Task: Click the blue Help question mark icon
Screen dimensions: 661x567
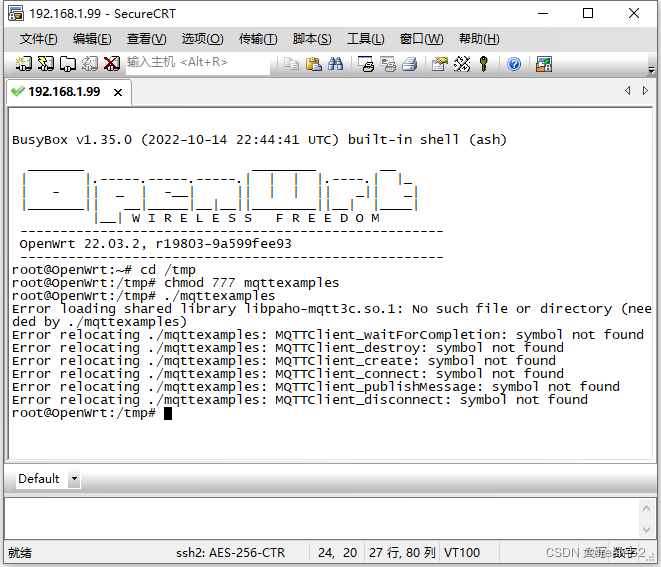Action: pyautogui.click(x=514, y=64)
